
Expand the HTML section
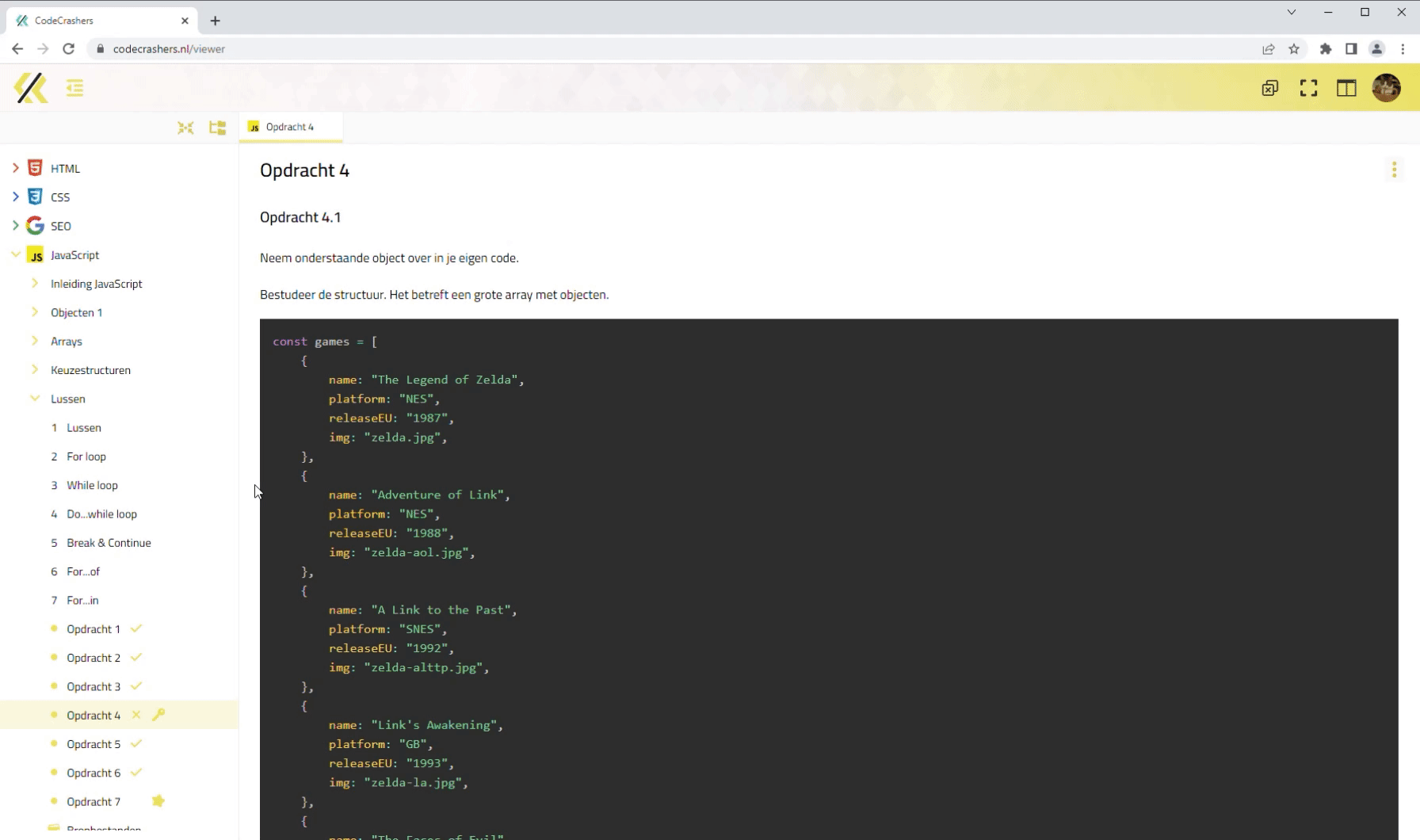(15, 168)
